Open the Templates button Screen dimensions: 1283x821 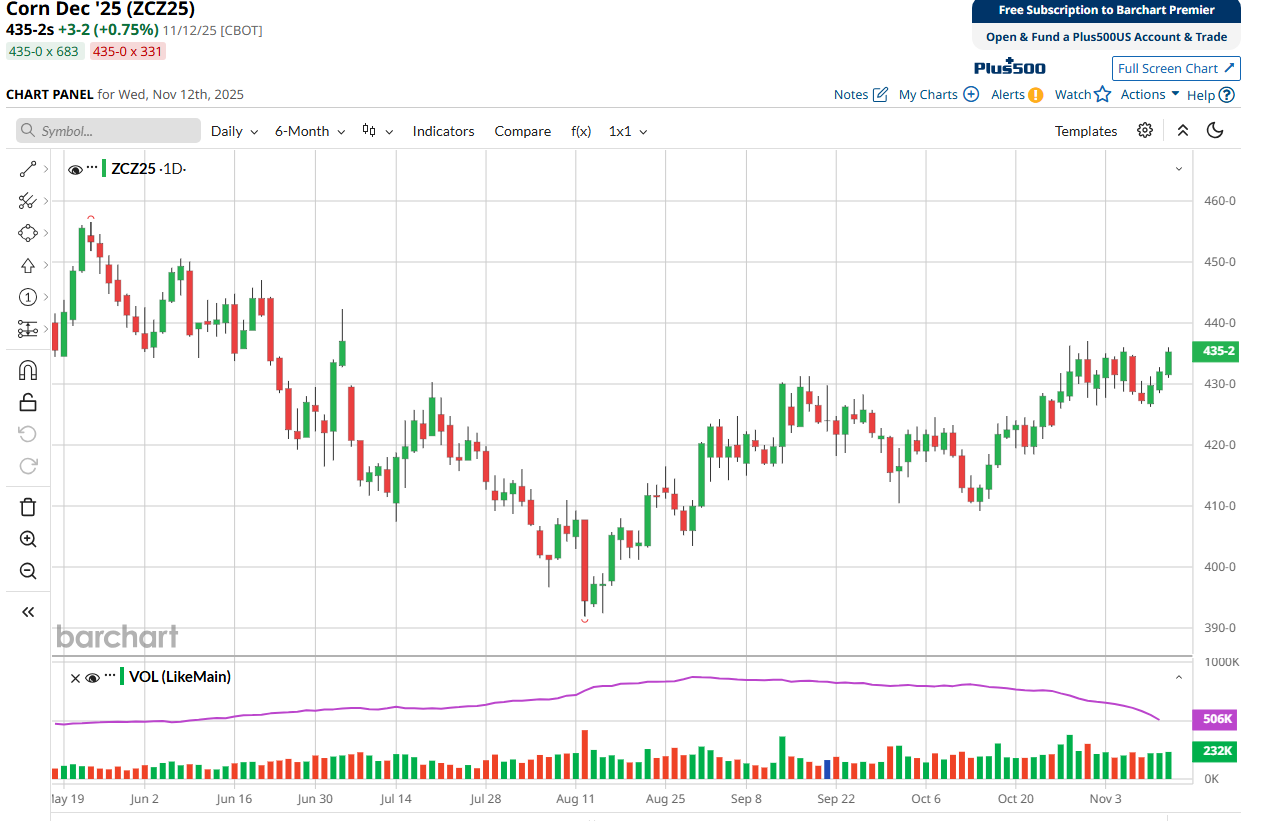[1086, 131]
